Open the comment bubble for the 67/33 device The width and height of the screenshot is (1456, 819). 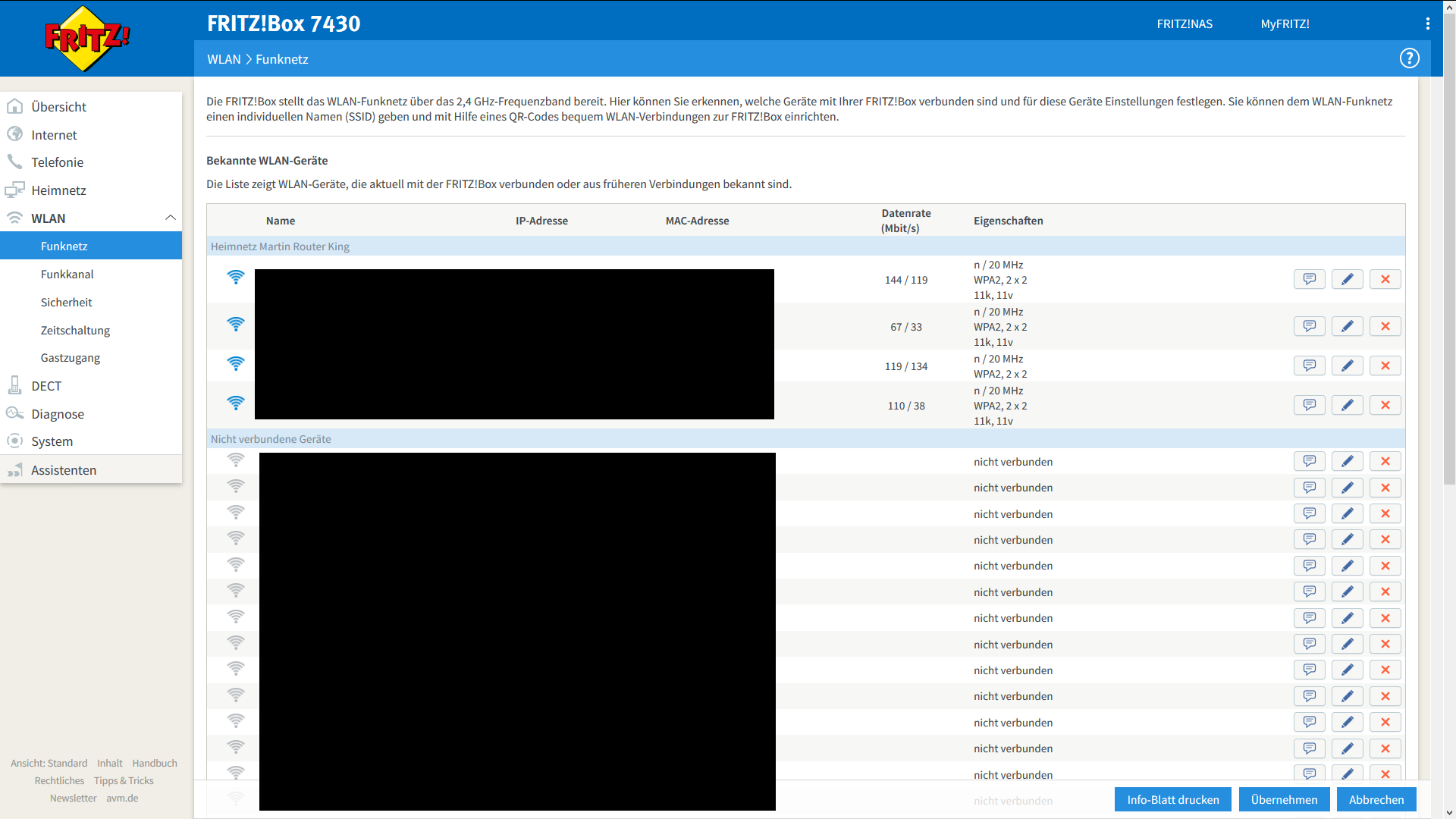point(1309,326)
